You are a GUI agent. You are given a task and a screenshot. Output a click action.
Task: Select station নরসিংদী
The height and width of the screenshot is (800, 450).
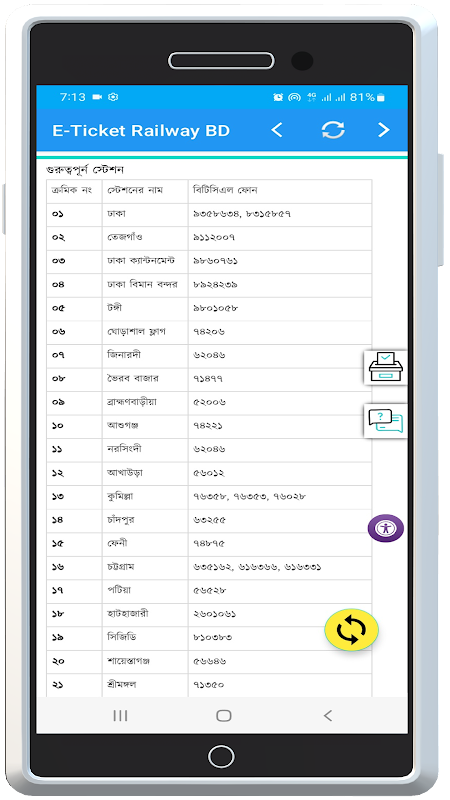[124, 449]
